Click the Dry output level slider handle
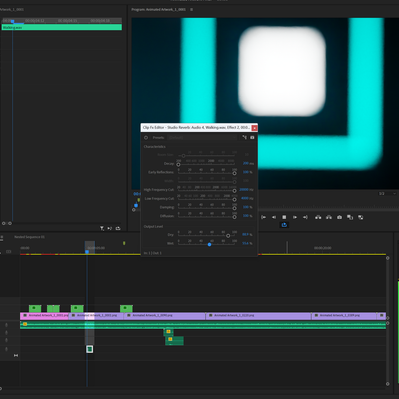 (x=228, y=236)
